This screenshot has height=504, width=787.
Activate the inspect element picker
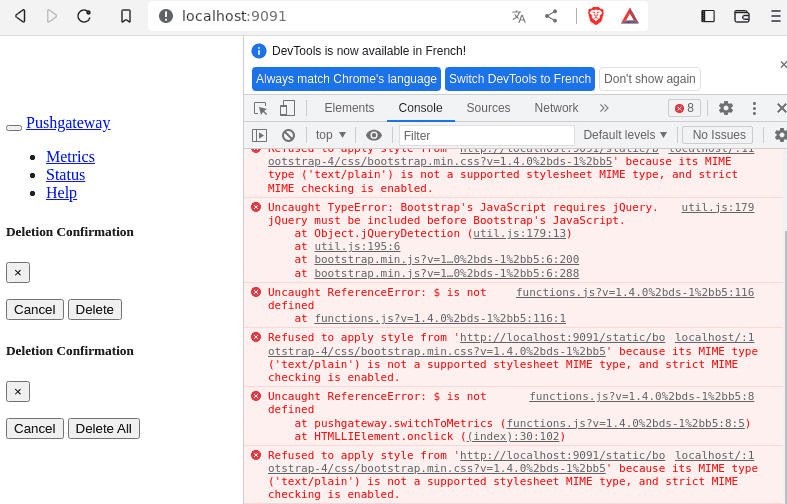[x=260, y=108]
